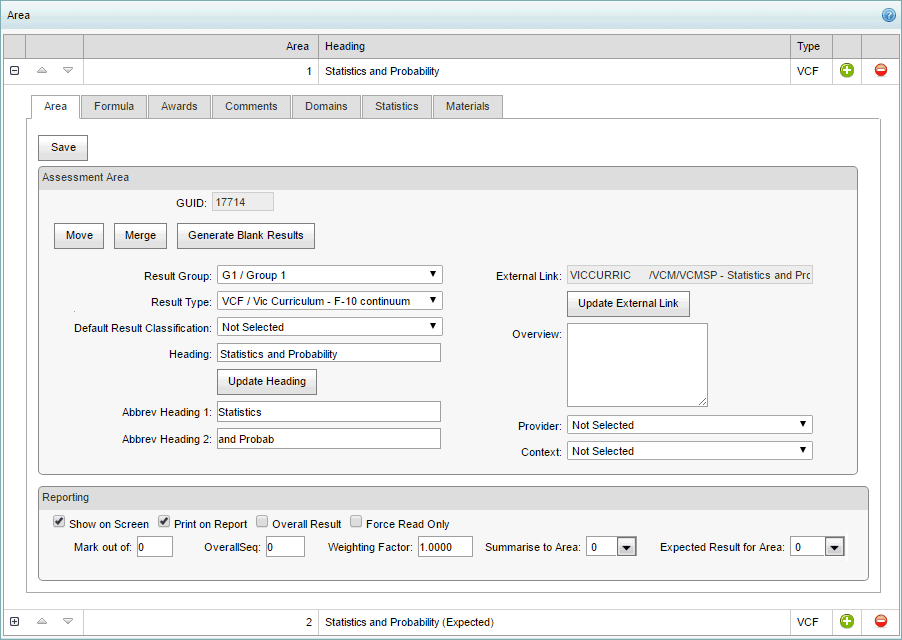Delete the Statistics and Probability (Expected) row
This screenshot has width=902, height=640.
(x=881, y=621)
